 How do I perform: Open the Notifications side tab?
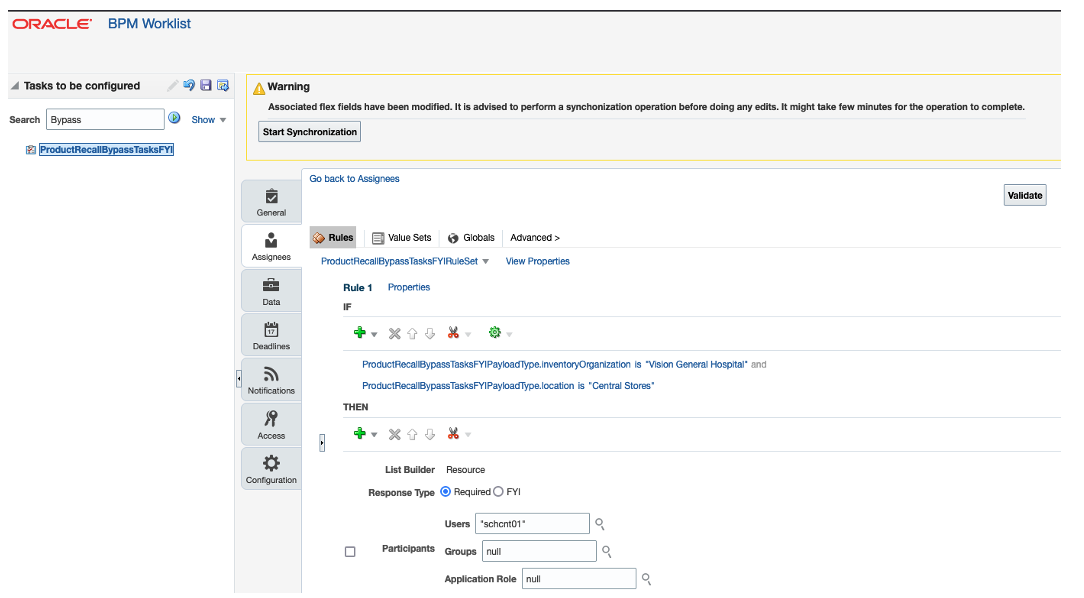click(271, 380)
